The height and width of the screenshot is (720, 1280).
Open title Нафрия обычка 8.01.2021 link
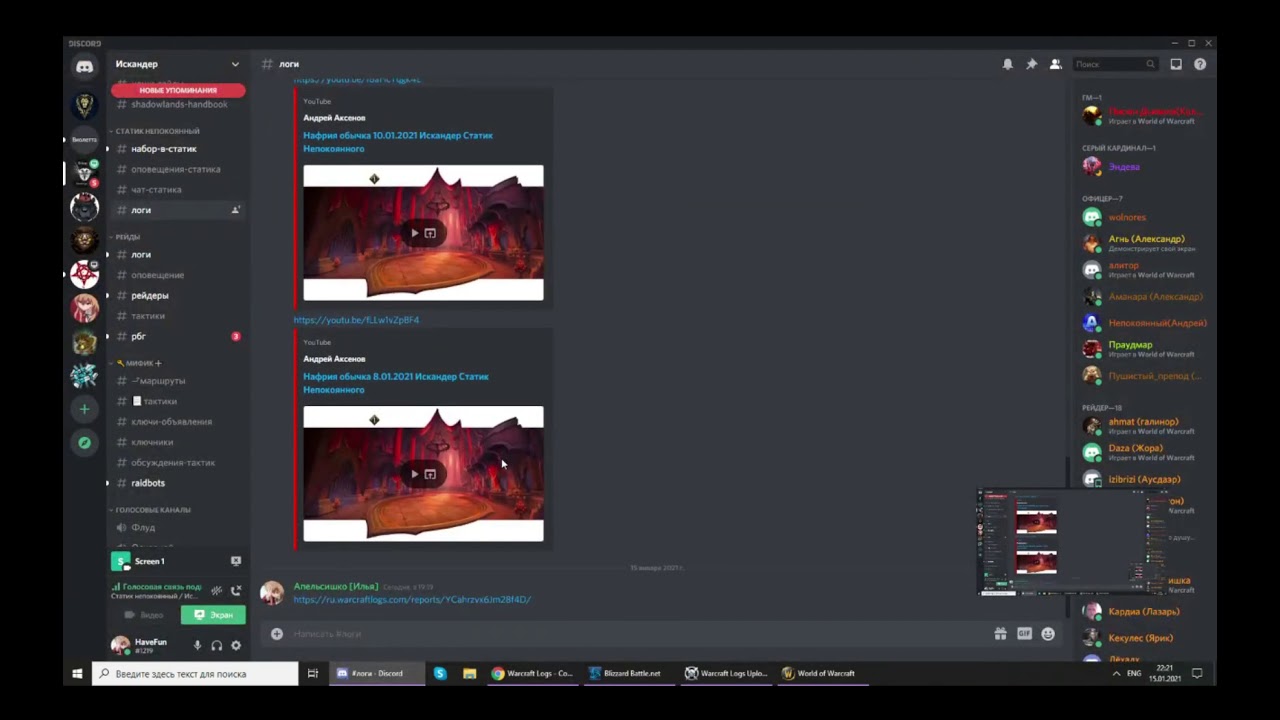(x=396, y=383)
